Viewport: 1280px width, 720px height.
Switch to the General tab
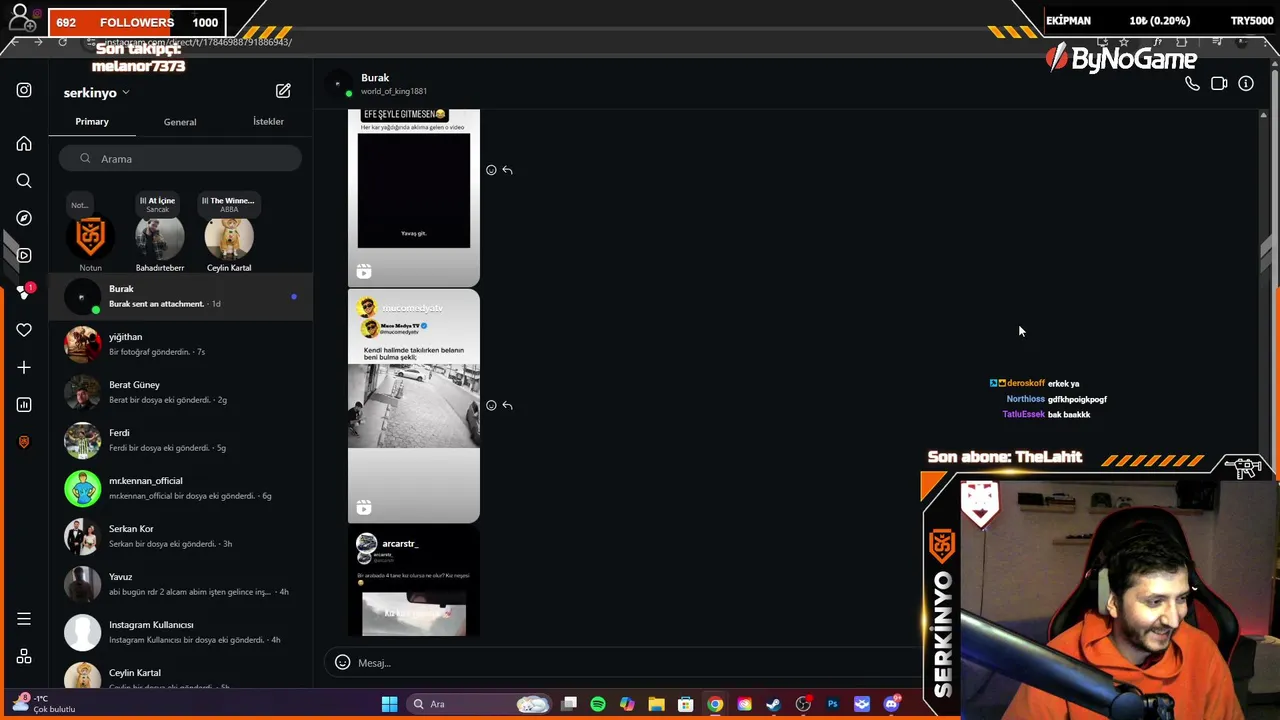[180, 122]
